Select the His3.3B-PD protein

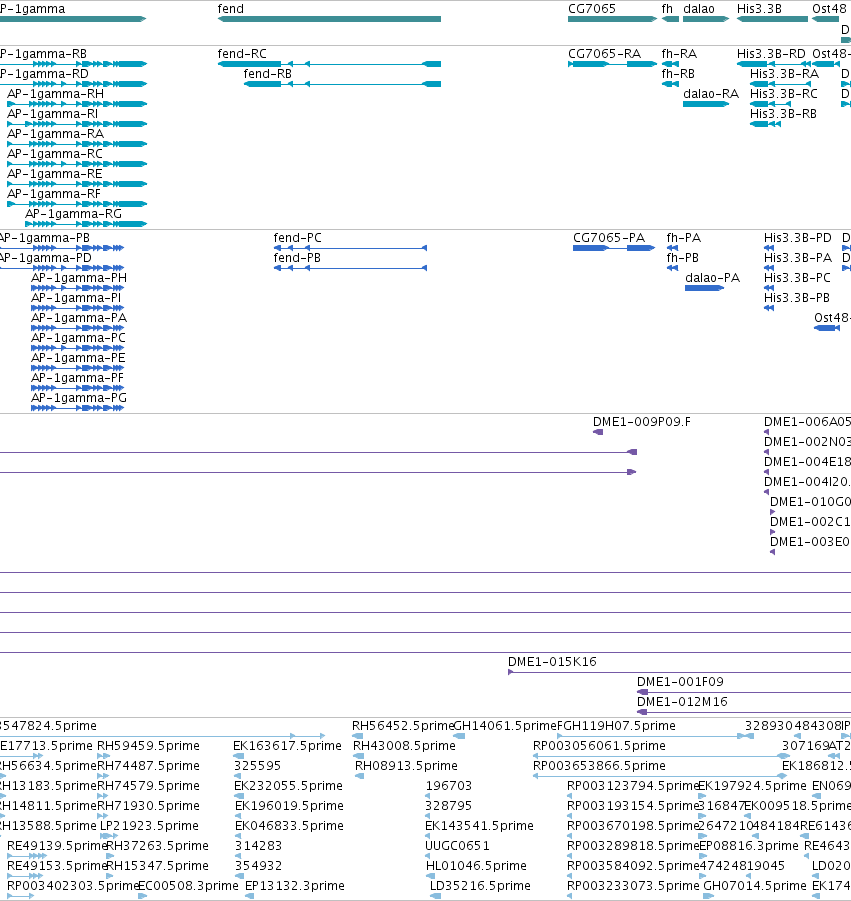coord(769,248)
